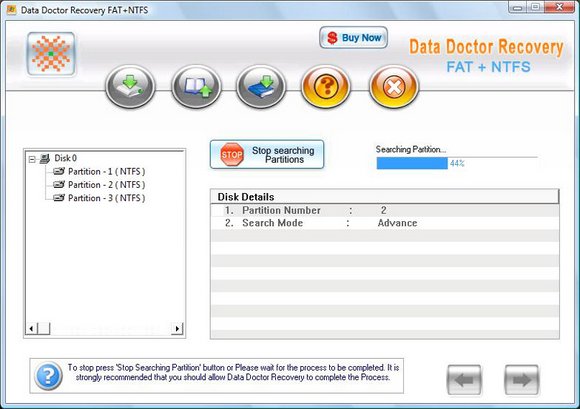Click the Buy Now button

click(354, 37)
